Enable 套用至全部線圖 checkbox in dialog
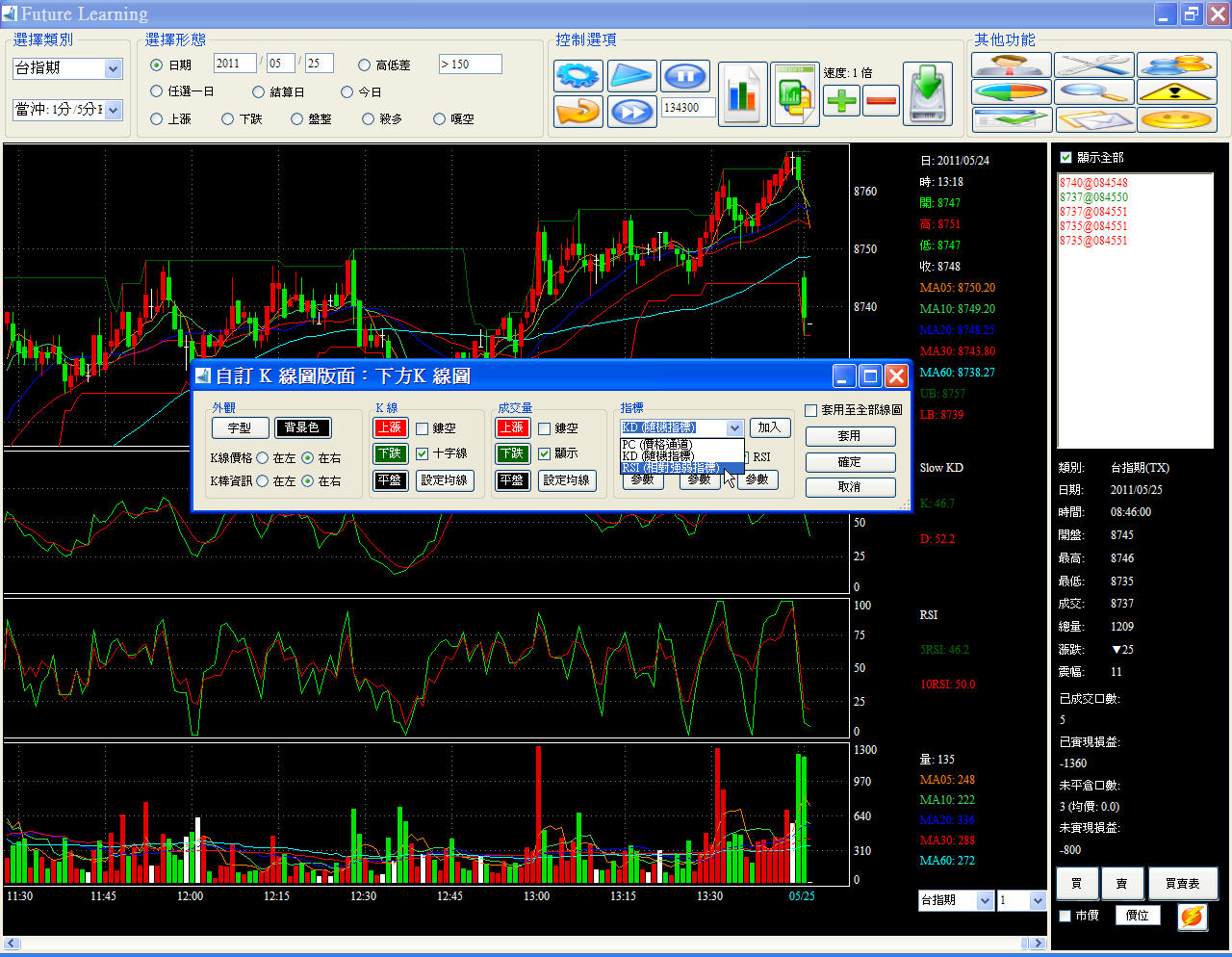1232x957 pixels. click(811, 410)
